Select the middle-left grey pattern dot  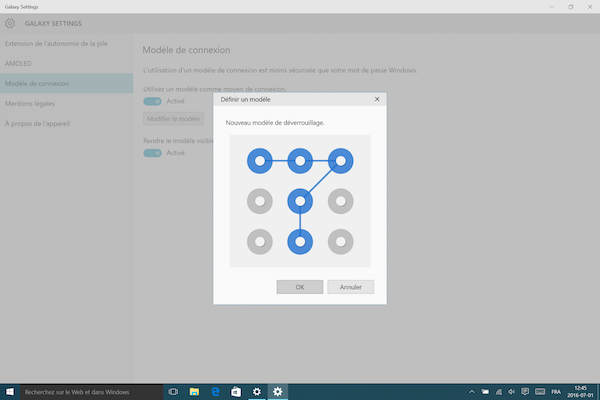tap(260, 201)
